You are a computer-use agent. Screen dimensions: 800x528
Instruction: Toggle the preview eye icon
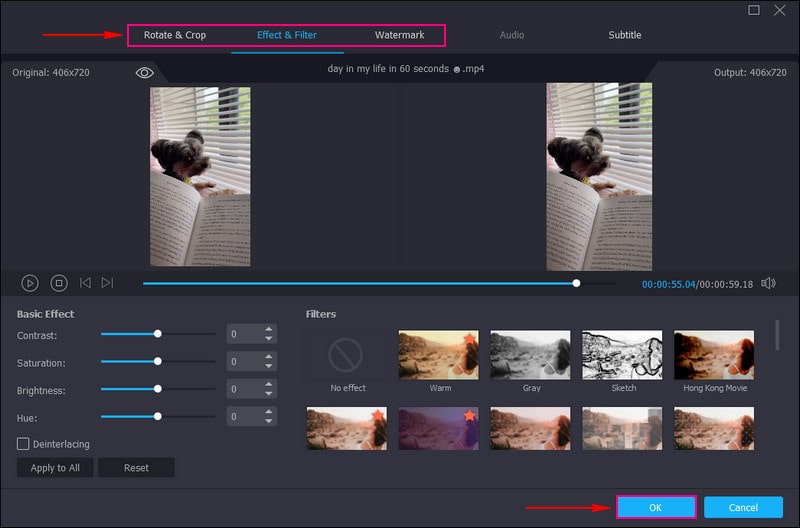(x=145, y=73)
